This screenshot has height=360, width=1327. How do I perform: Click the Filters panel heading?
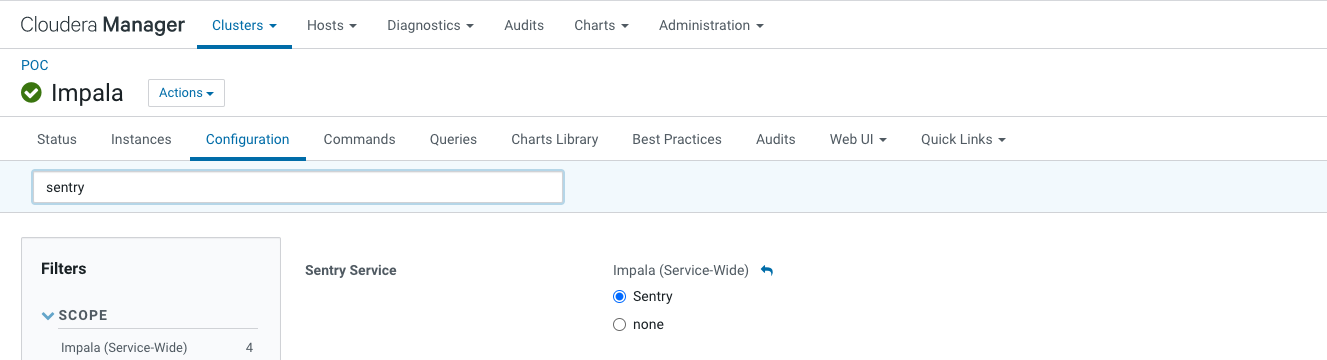(x=64, y=268)
